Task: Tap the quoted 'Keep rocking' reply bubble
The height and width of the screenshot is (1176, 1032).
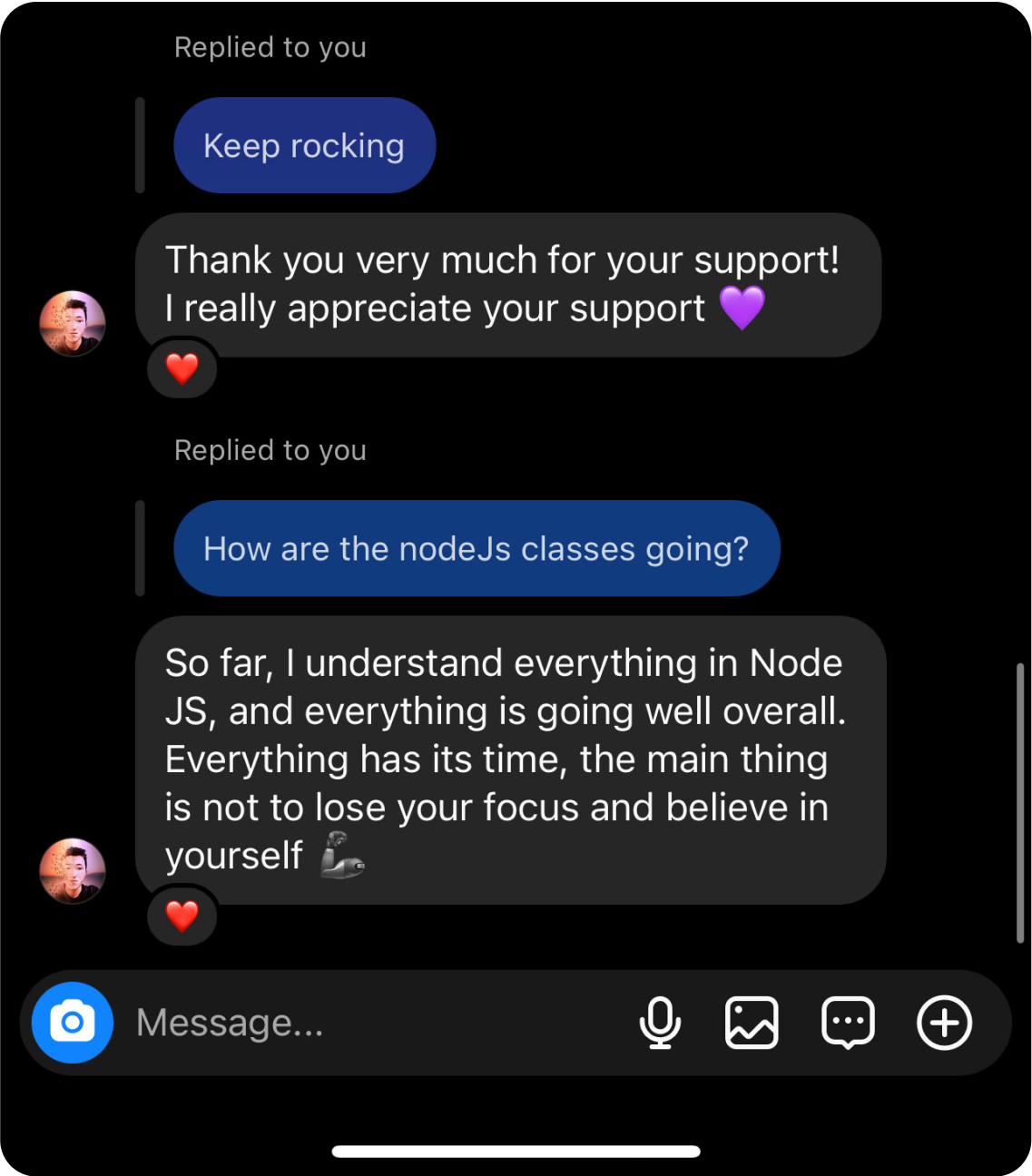Action: tap(305, 145)
